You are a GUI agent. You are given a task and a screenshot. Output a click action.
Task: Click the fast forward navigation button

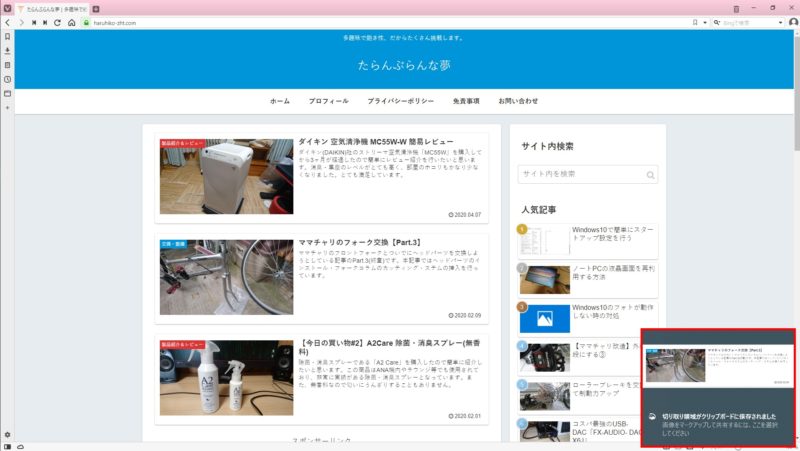(45, 22)
